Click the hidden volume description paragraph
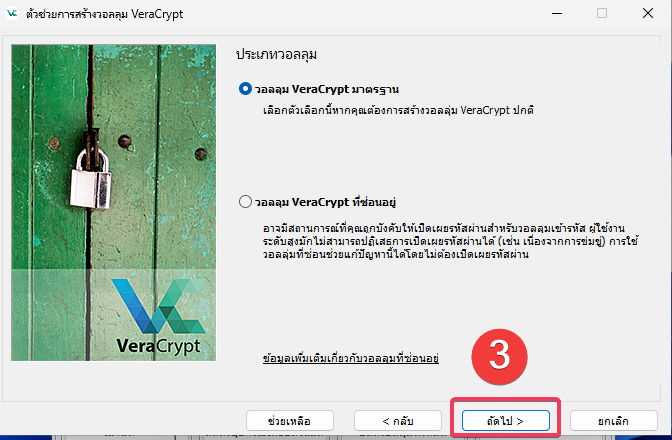The image size is (672, 440). click(x=450, y=241)
